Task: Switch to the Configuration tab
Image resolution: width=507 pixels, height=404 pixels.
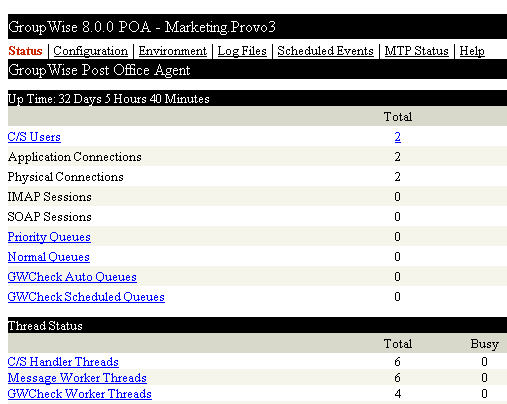Action: point(90,51)
